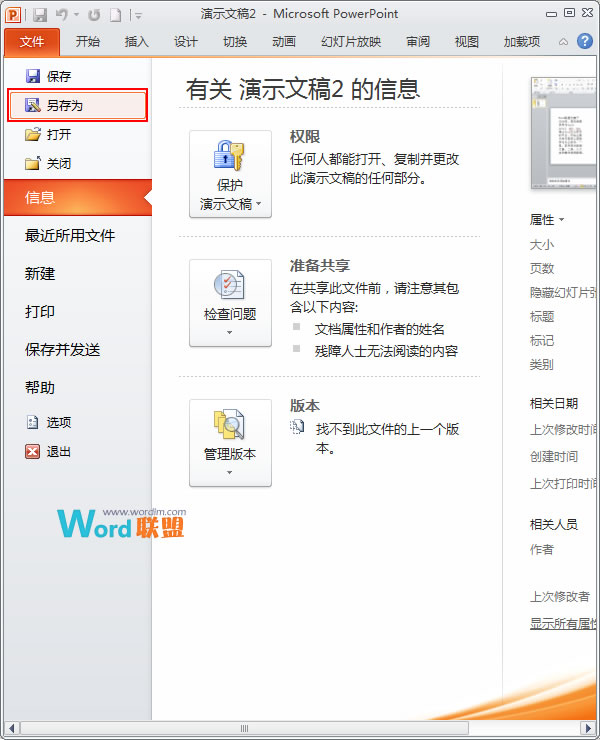Click the version document icon beside 找不到此文件
Image resolution: width=600 pixels, height=740 pixels.
point(297,427)
